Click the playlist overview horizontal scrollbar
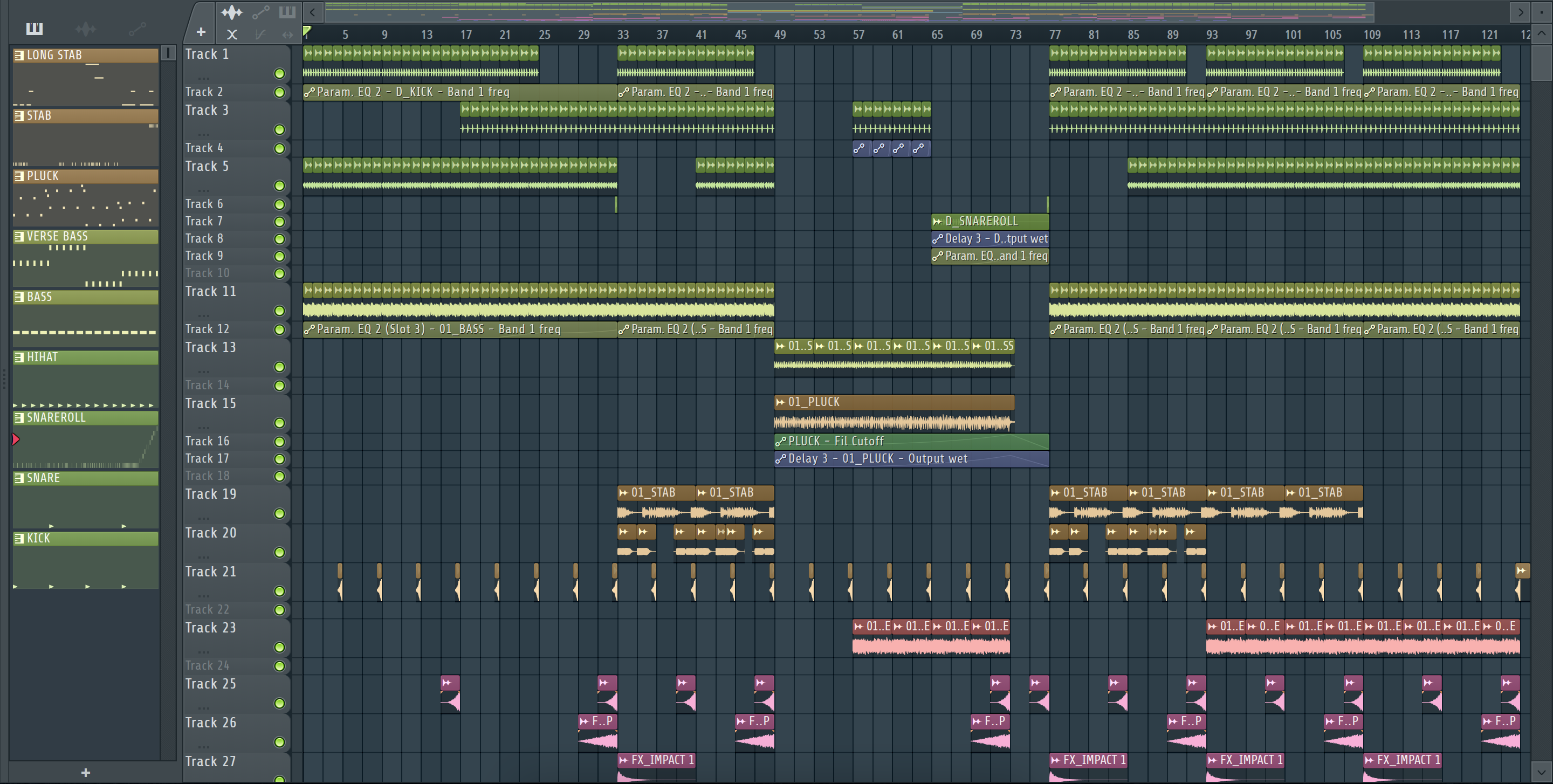The width and height of the screenshot is (1553, 784). tap(849, 11)
